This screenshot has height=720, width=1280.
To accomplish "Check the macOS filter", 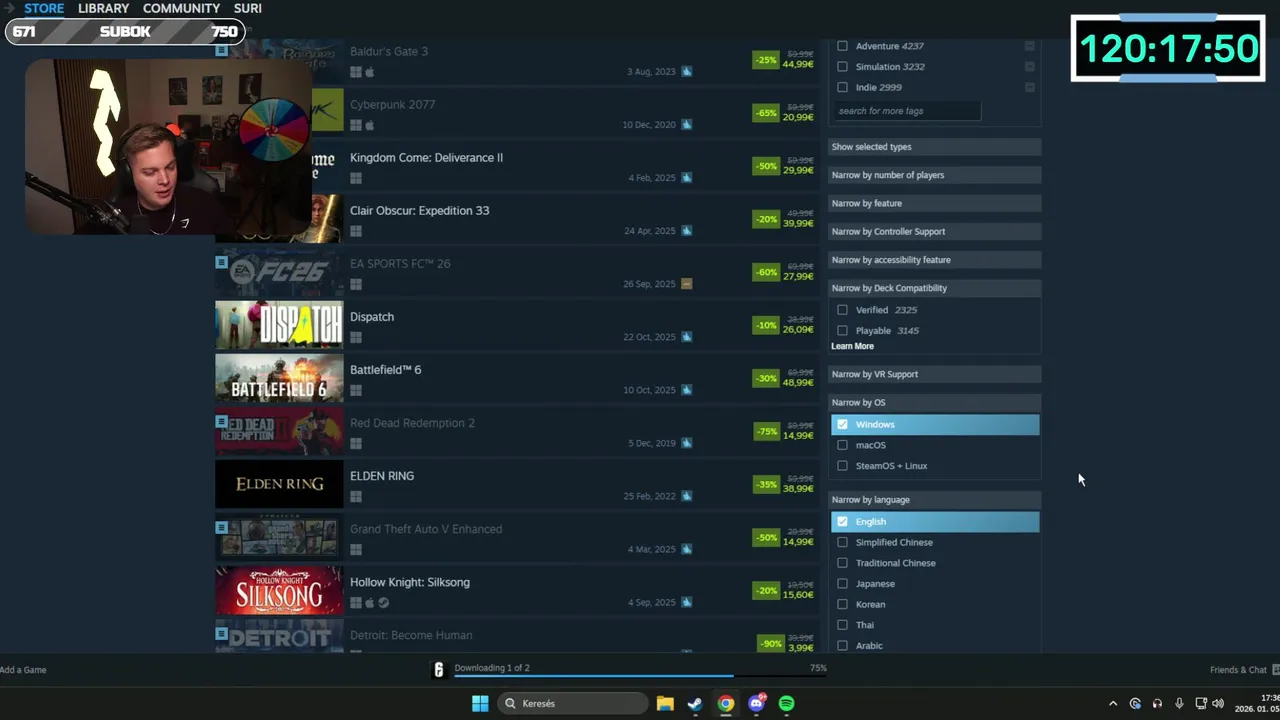I will point(842,445).
